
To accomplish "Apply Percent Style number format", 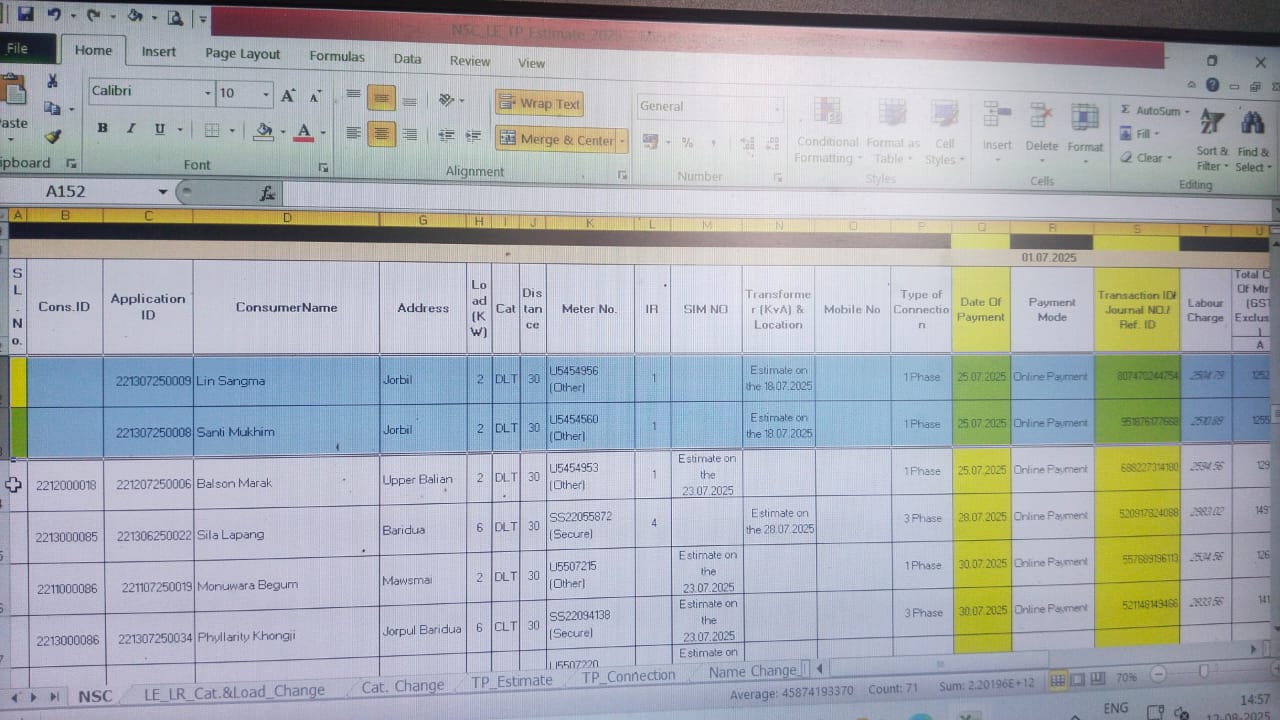I will coord(687,143).
